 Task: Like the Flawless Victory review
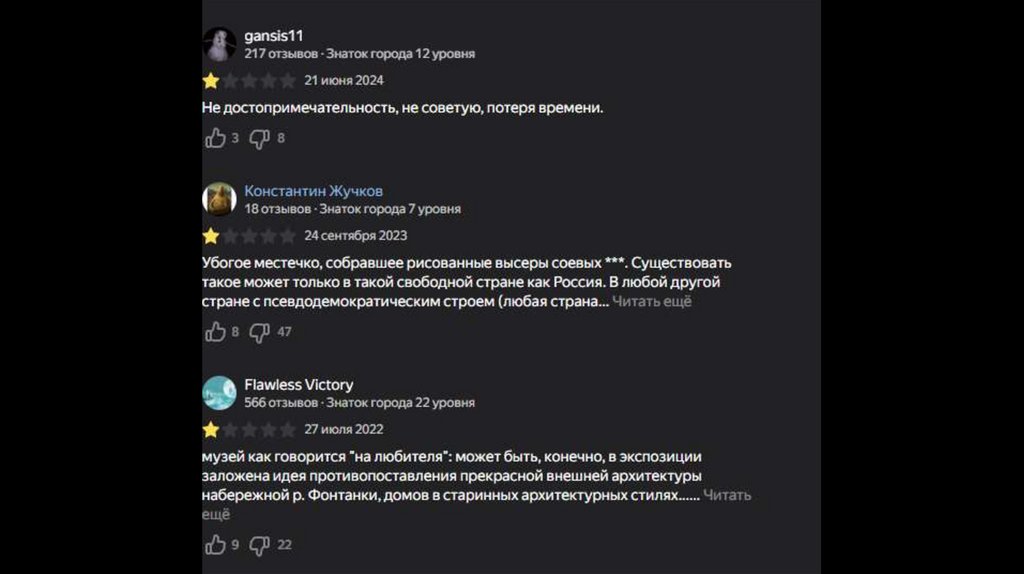(x=215, y=545)
